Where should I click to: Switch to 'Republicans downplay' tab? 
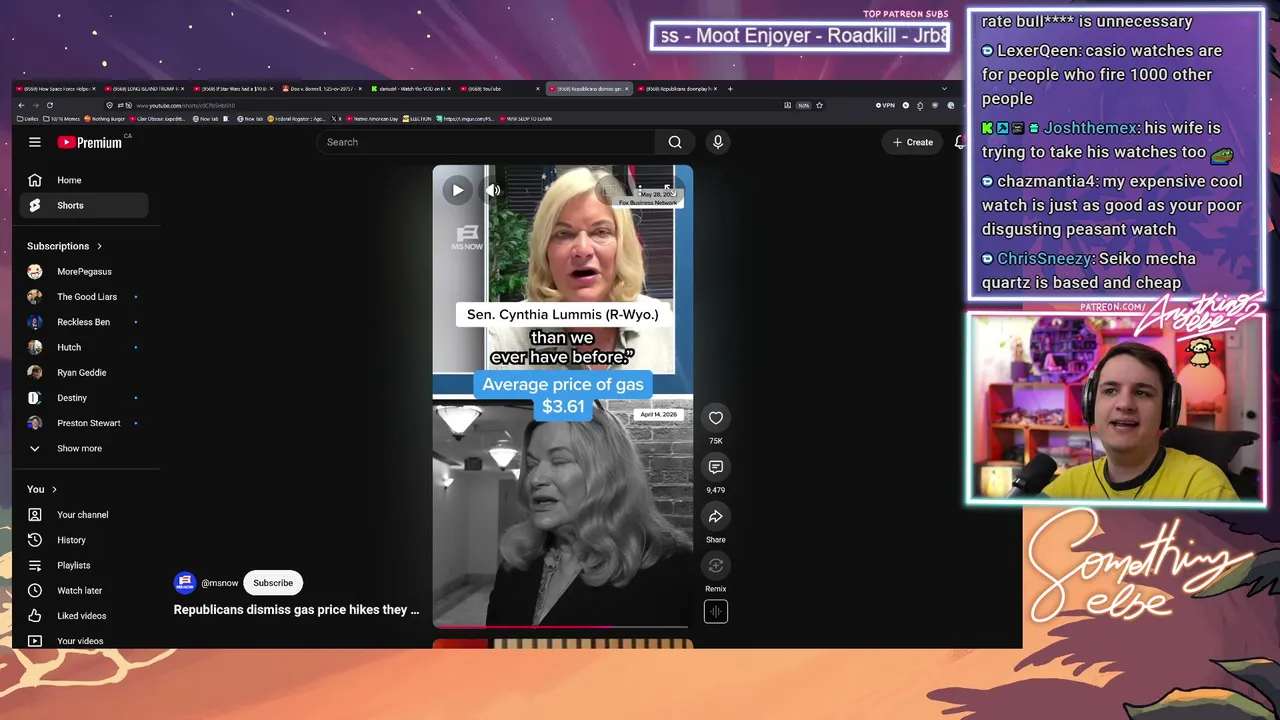click(676, 89)
